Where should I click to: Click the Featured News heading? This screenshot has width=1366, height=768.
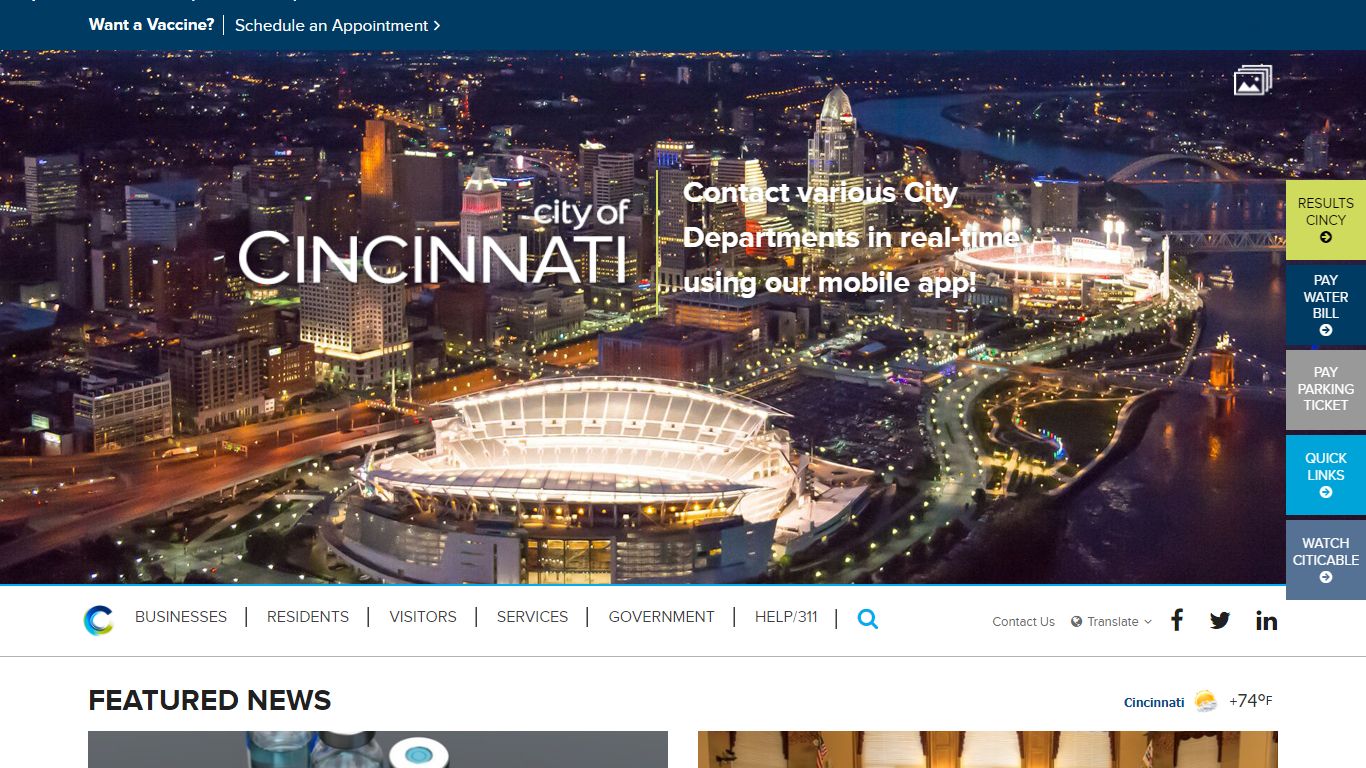(x=210, y=700)
